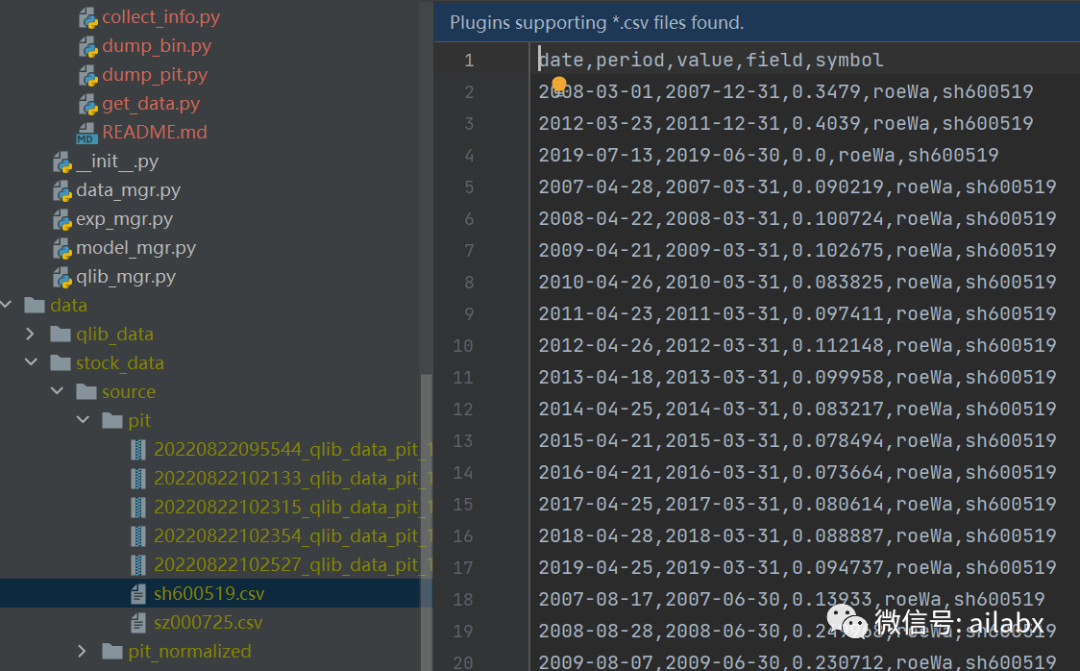Select archive 20220822102315_qlib_data_pit
The image size is (1080, 671).
pos(292,507)
